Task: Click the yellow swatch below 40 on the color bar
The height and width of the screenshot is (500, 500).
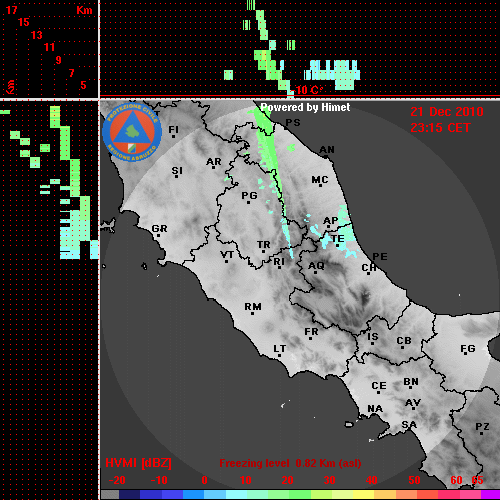Action: tap(364, 495)
